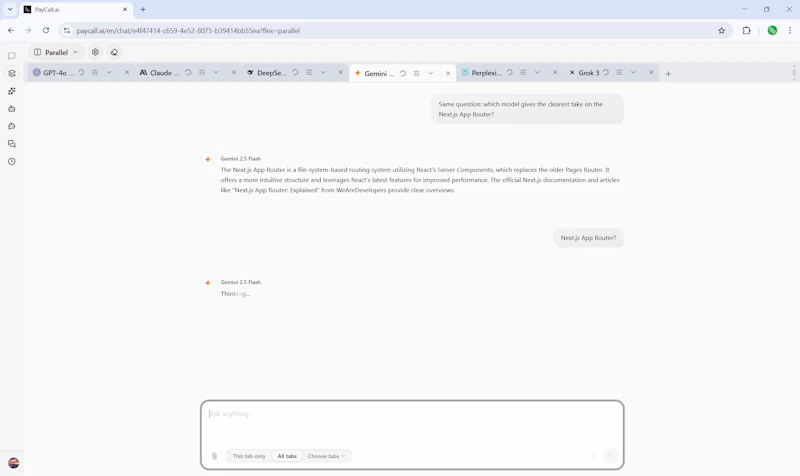Open the first robot icon in left sidebar
This screenshot has width=800, height=476.
point(12,109)
